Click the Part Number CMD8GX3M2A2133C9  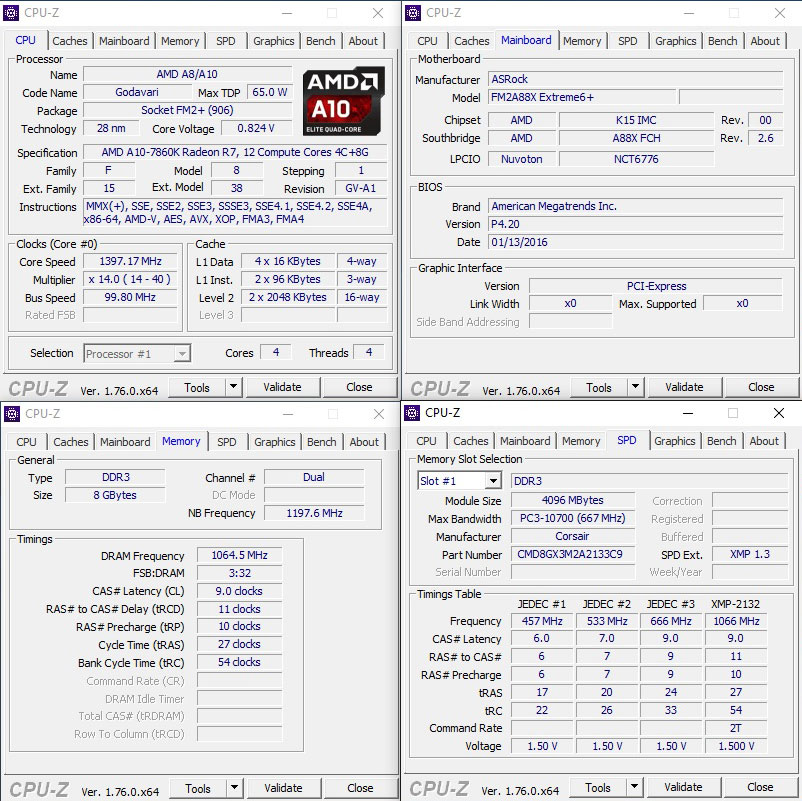[573, 554]
